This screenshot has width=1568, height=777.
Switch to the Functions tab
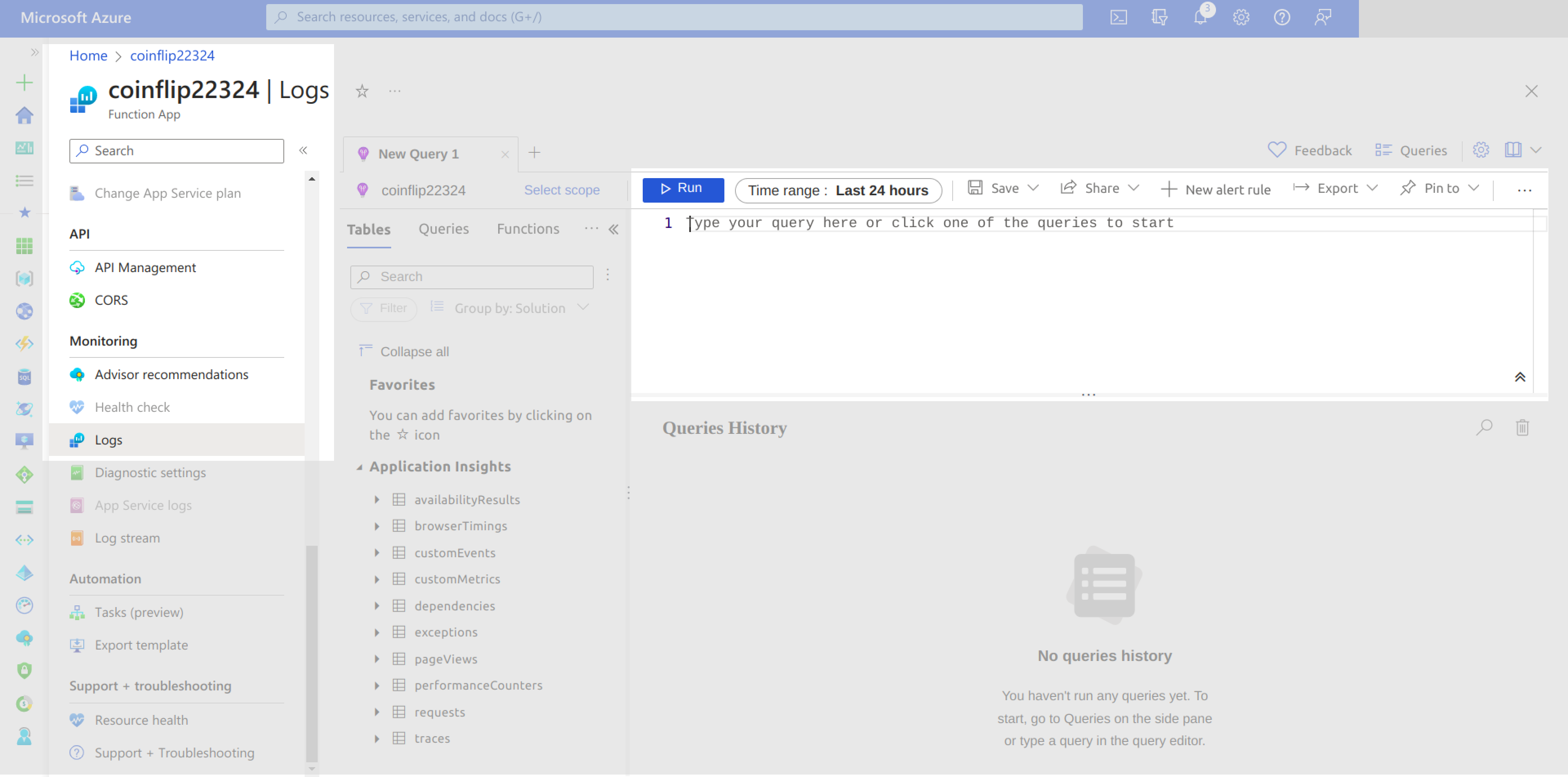pos(528,229)
